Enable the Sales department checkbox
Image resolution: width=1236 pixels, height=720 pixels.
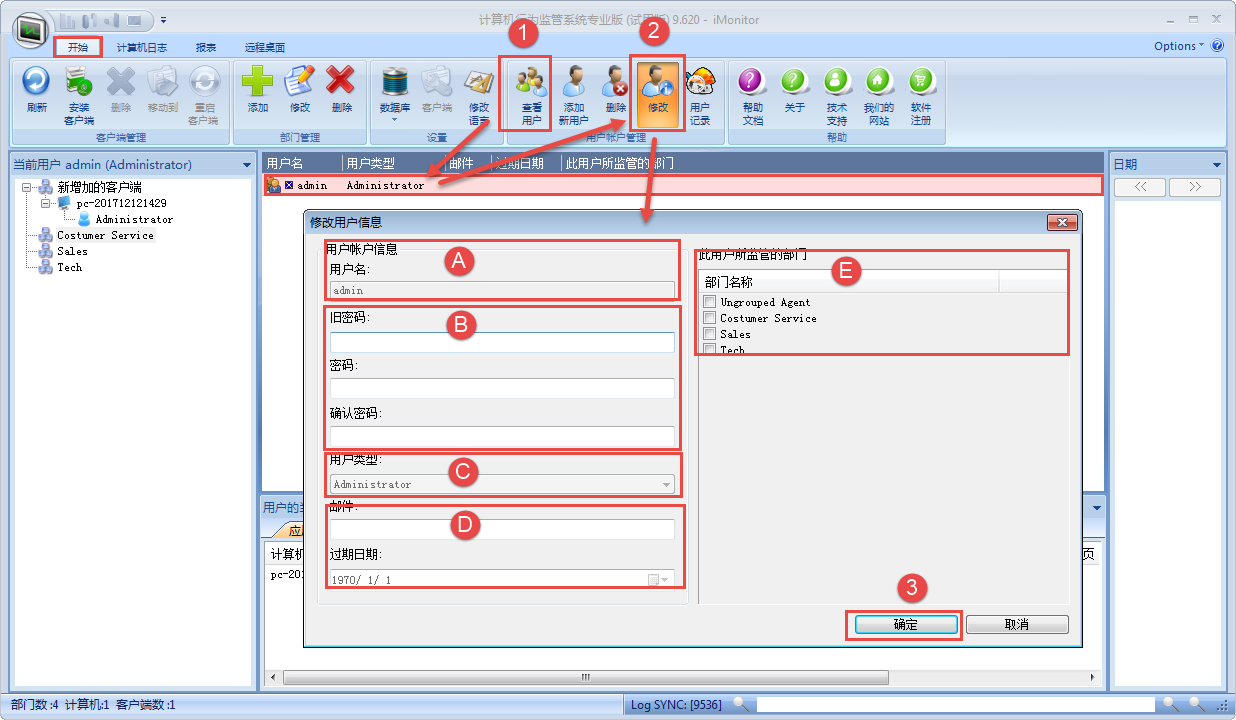(710, 334)
